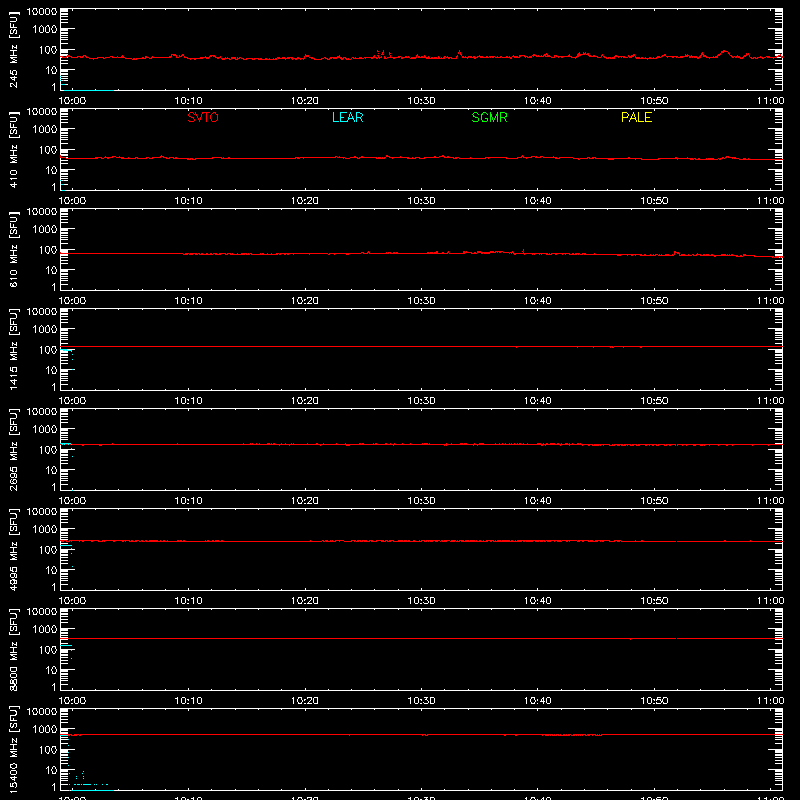Click 10:40 time label below 2695 MHz plot
Image resolution: width=800 pixels, height=800 pixels.
click(x=537, y=501)
